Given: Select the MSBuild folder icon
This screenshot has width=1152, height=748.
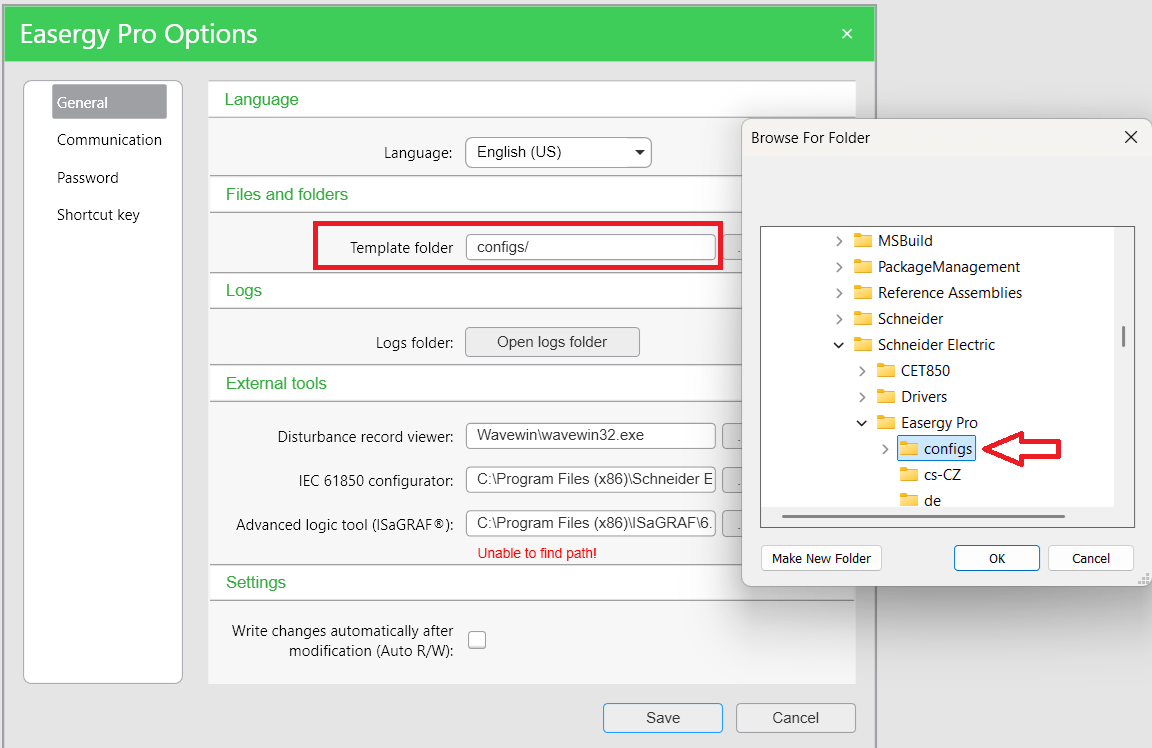Looking at the screenshot, I should (863, 240).
